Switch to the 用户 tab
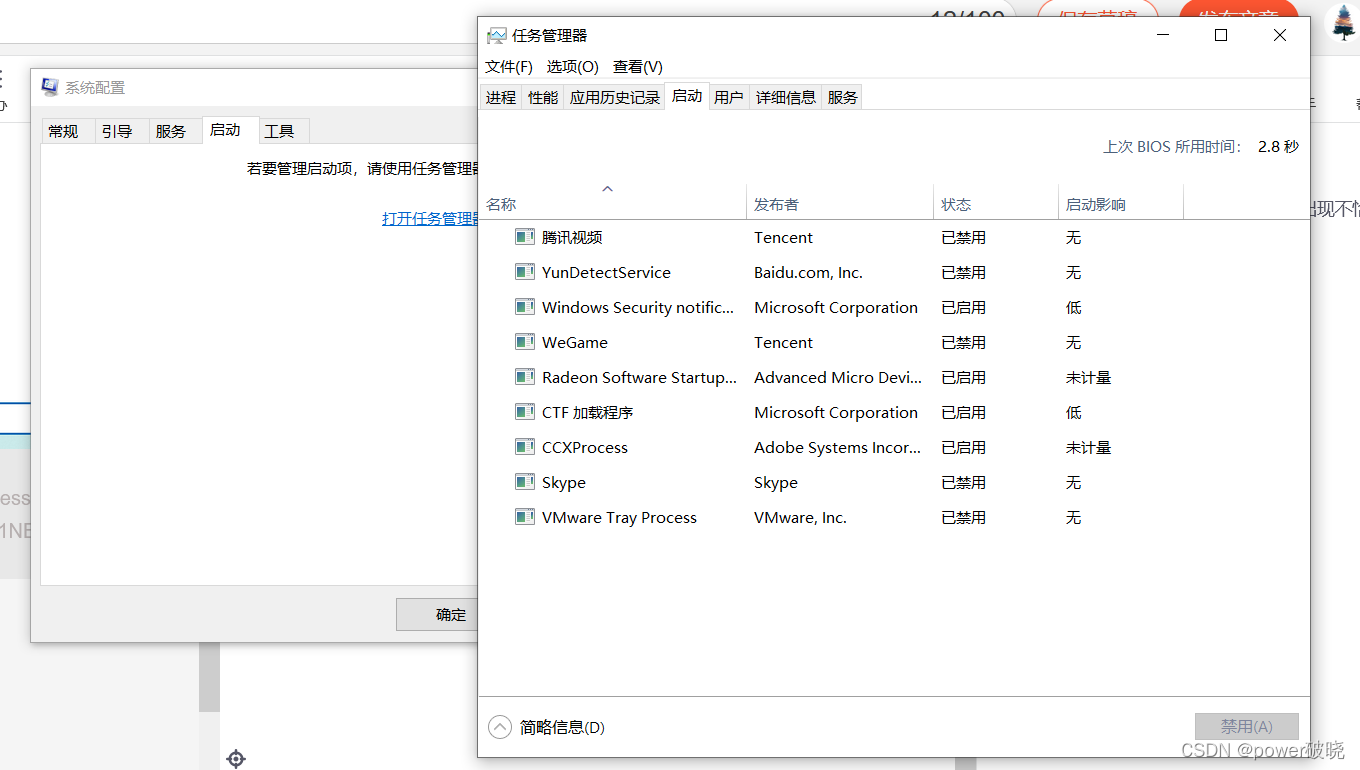1360x770 pixels. click(729, 97)
